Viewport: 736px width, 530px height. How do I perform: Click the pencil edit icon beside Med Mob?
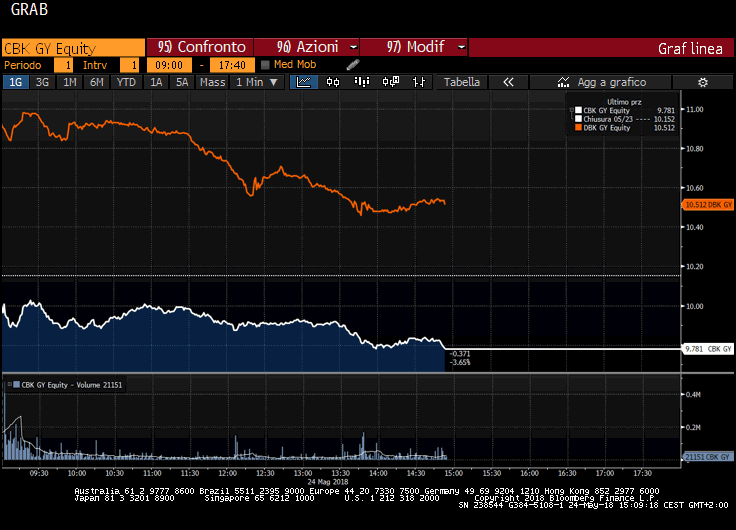tap(353, 65)
